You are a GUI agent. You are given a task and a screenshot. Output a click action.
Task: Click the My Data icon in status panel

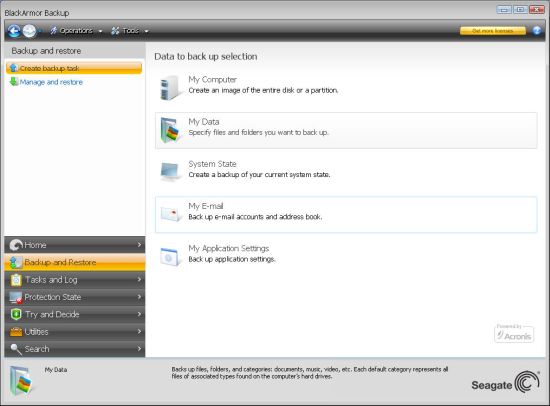(x=21, y=381)
